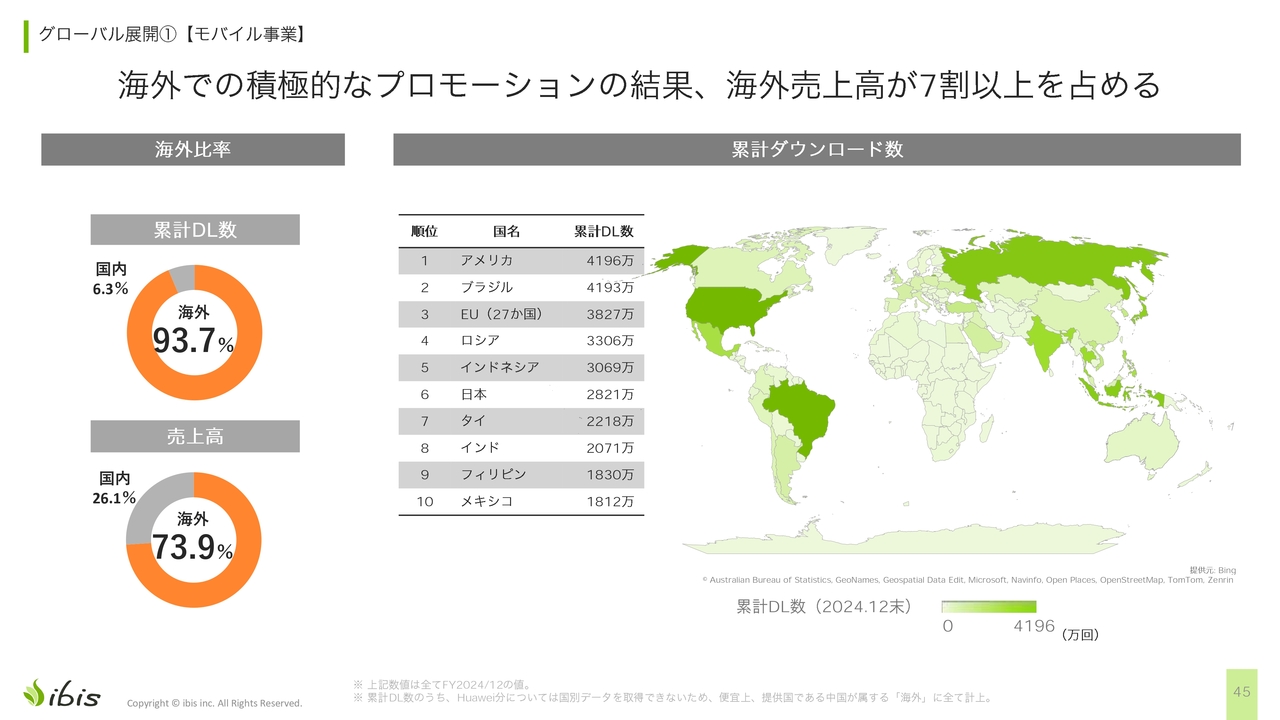Click the 2821万 value
The image size is (1280, 720).
(610, 395)
